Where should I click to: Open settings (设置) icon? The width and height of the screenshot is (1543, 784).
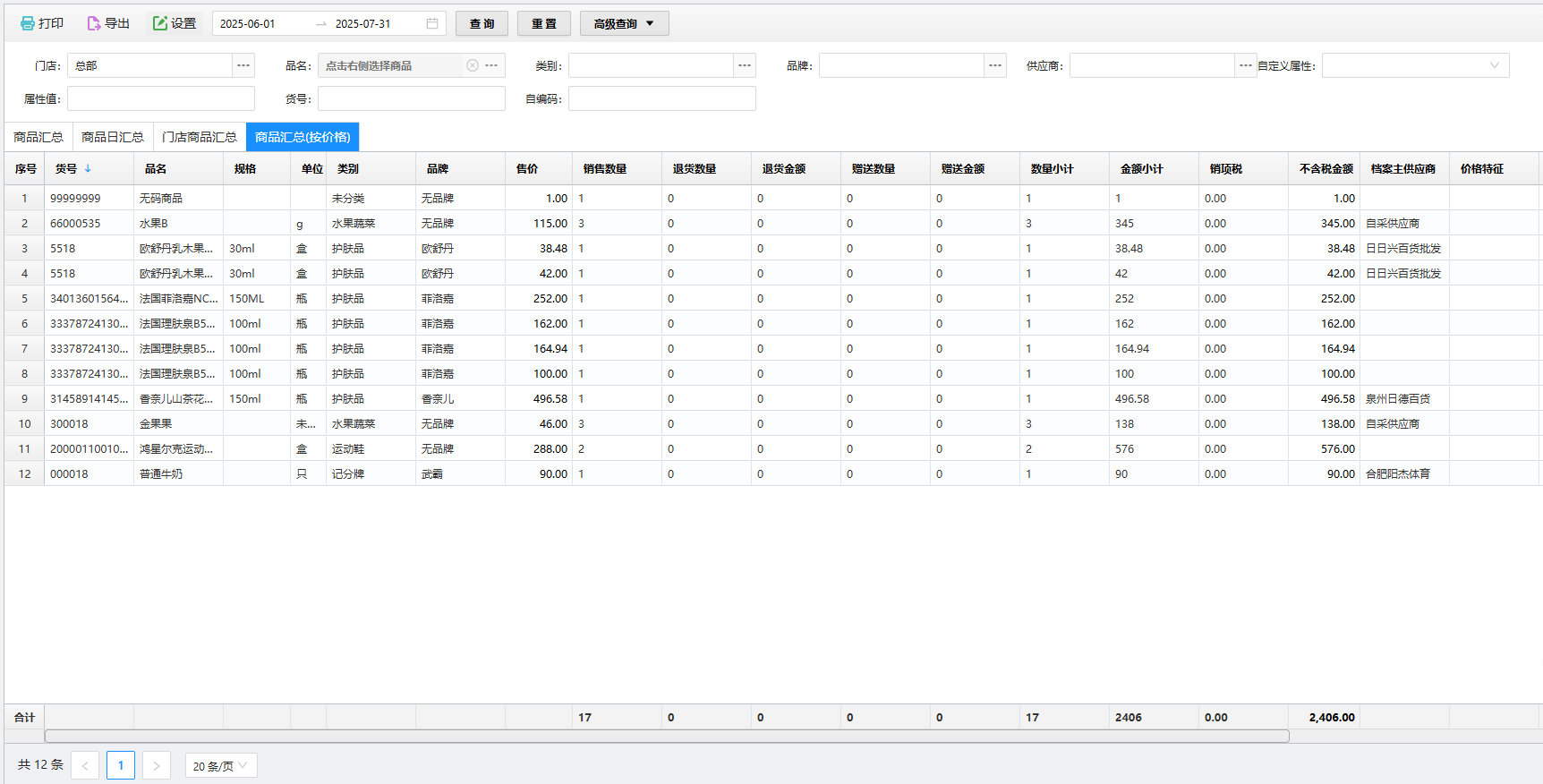(x=160, y=23)
